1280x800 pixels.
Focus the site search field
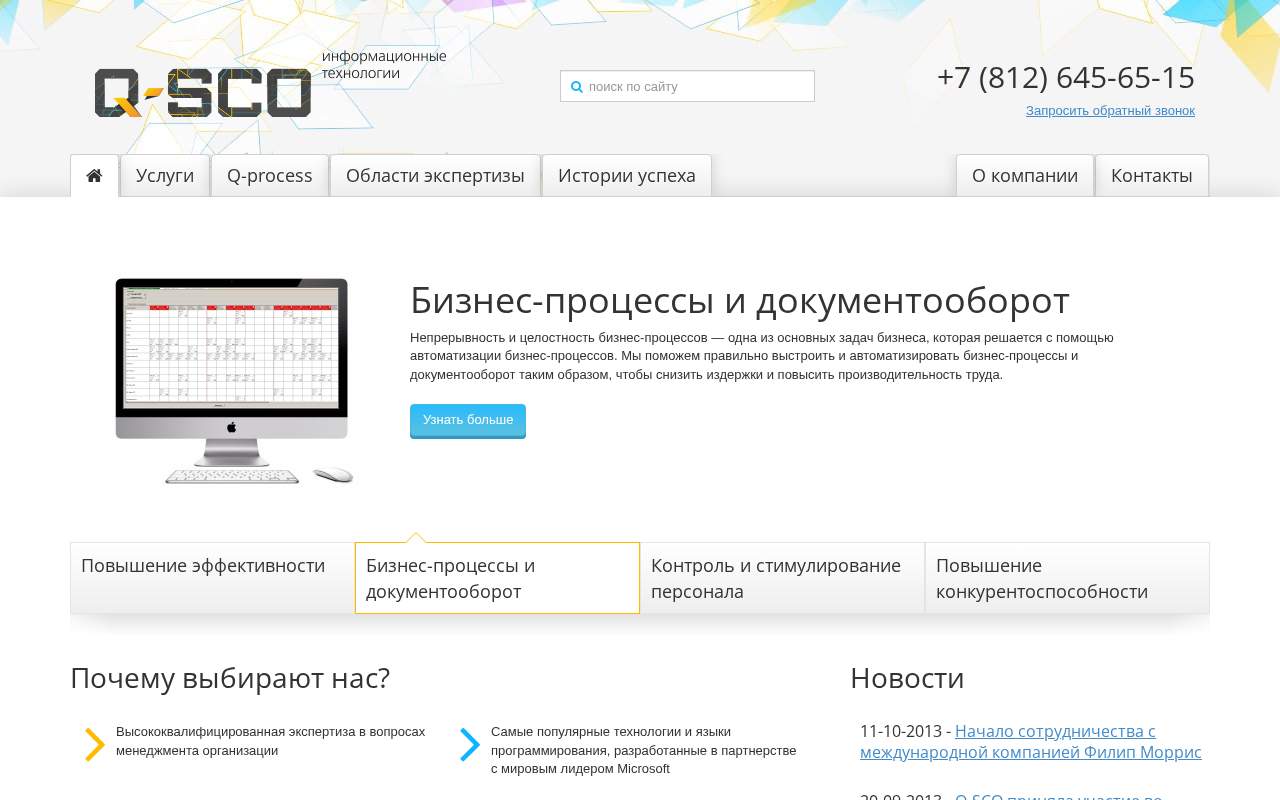point(687,86)
